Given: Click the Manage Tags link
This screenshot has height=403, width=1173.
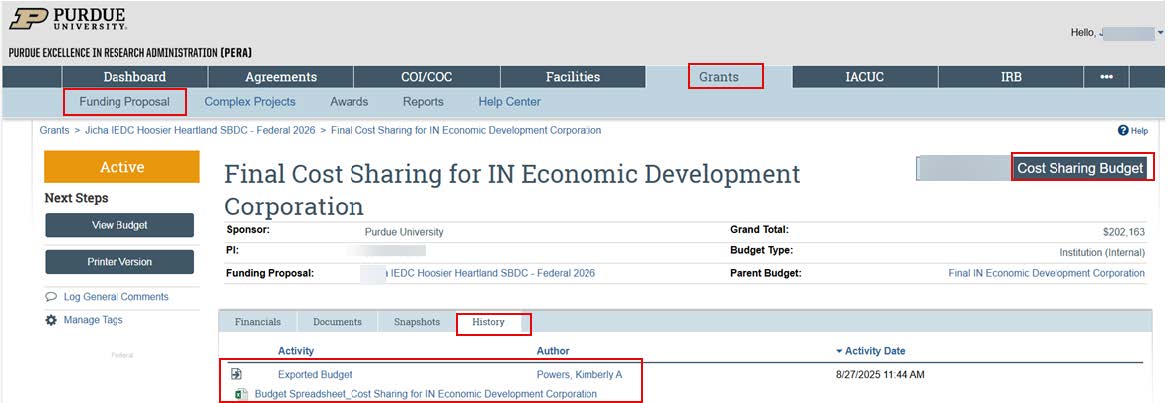Looking at the screenshot, I should click(x=93, y=320).
